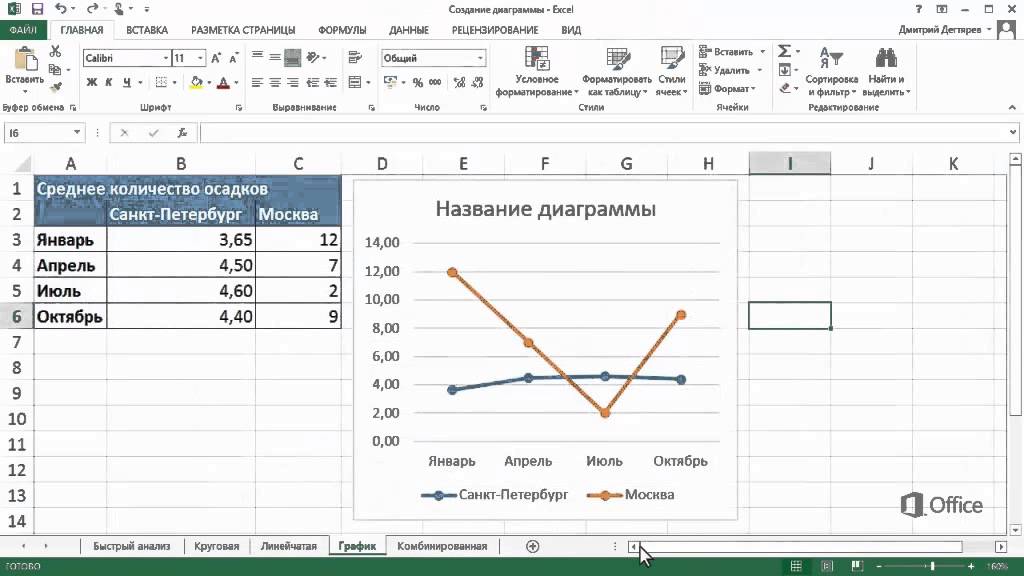
Task: Toggle bold Ж formatting
Action: click(91, 82)
